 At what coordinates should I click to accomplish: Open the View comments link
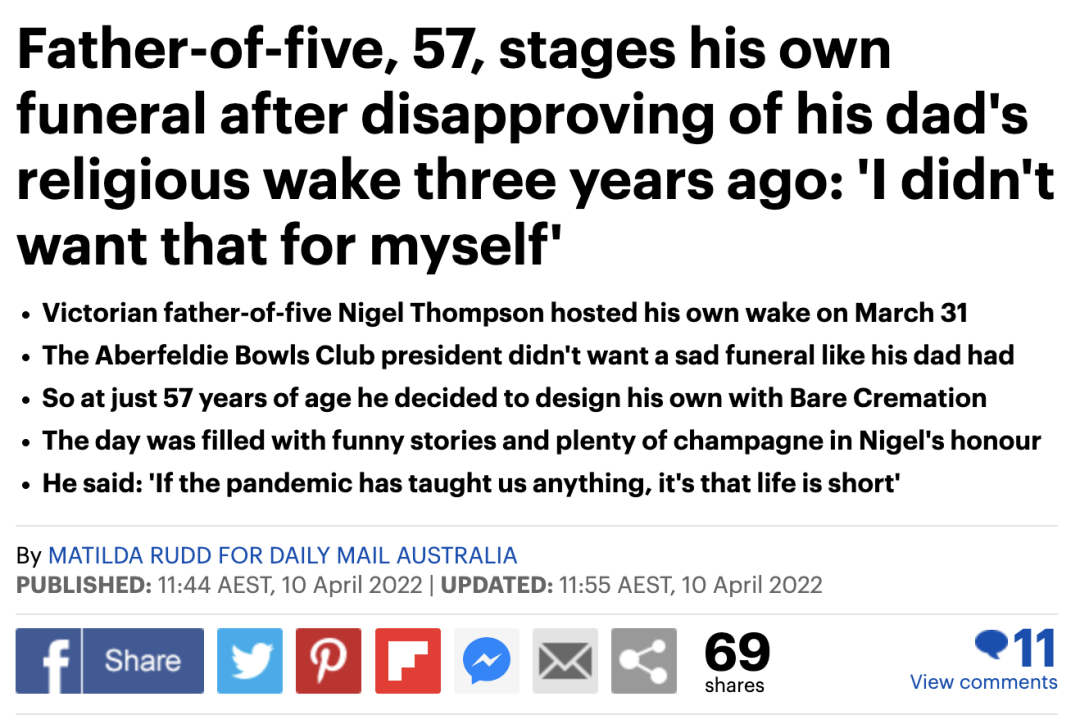[x=984, y=682]
